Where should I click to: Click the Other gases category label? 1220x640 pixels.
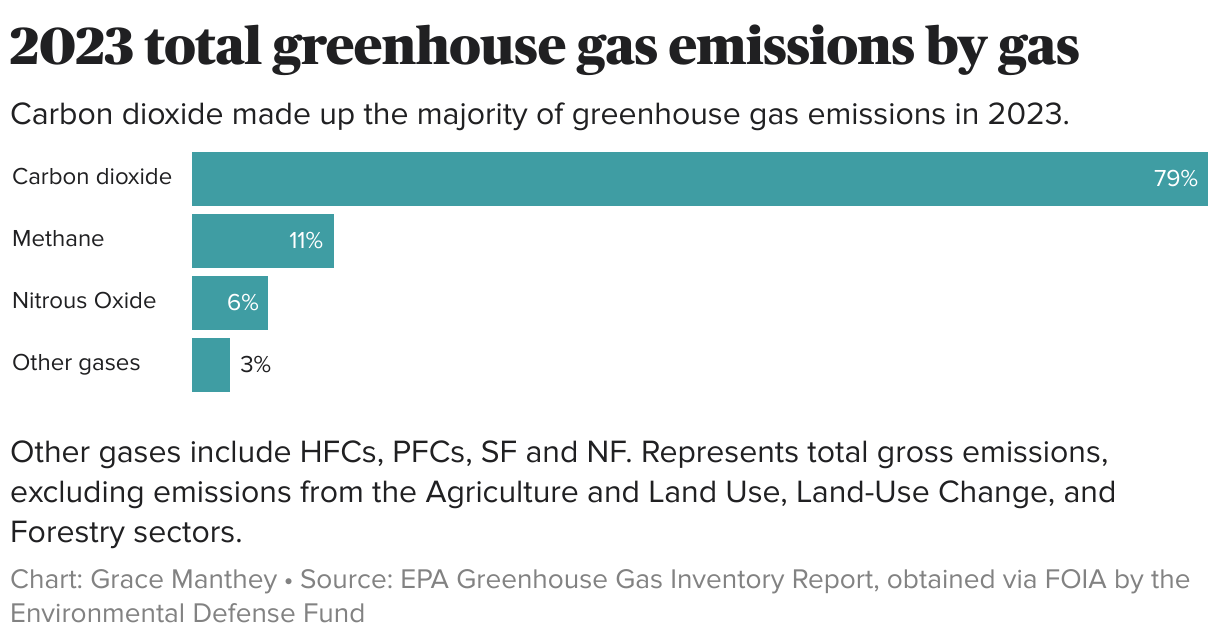tap(76, 363)
